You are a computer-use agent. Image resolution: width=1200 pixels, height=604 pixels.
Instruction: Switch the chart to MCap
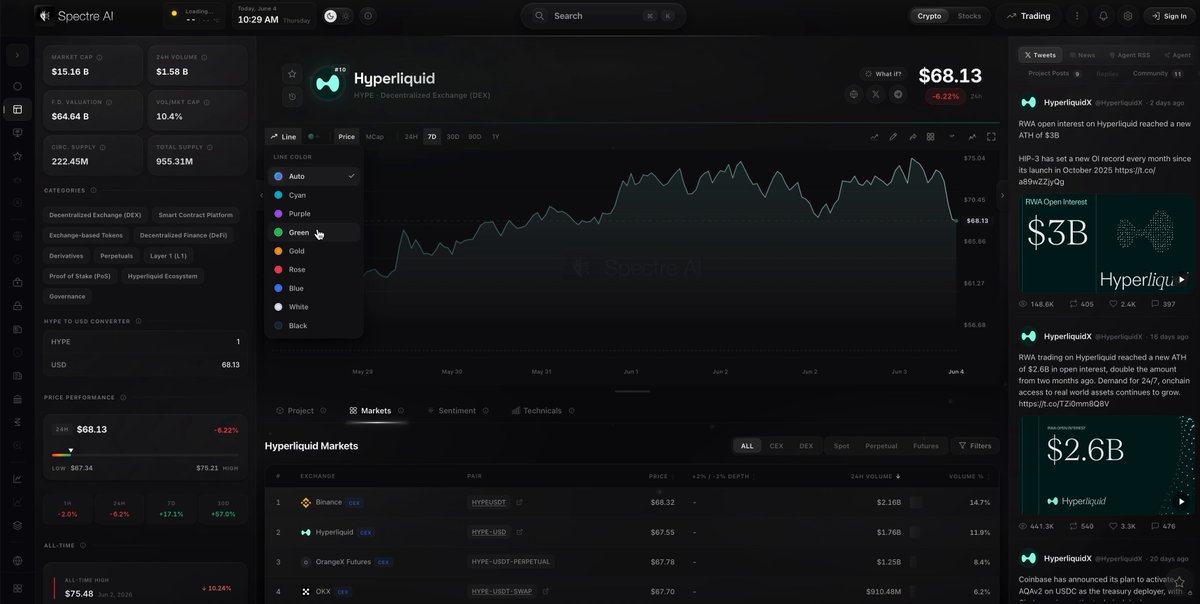pos(374,136)
